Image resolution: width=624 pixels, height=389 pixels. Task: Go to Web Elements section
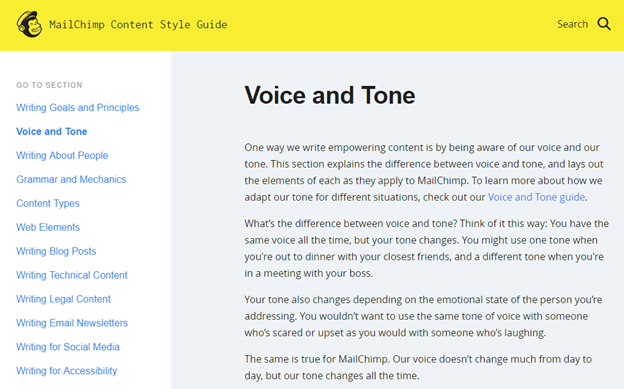48,227
